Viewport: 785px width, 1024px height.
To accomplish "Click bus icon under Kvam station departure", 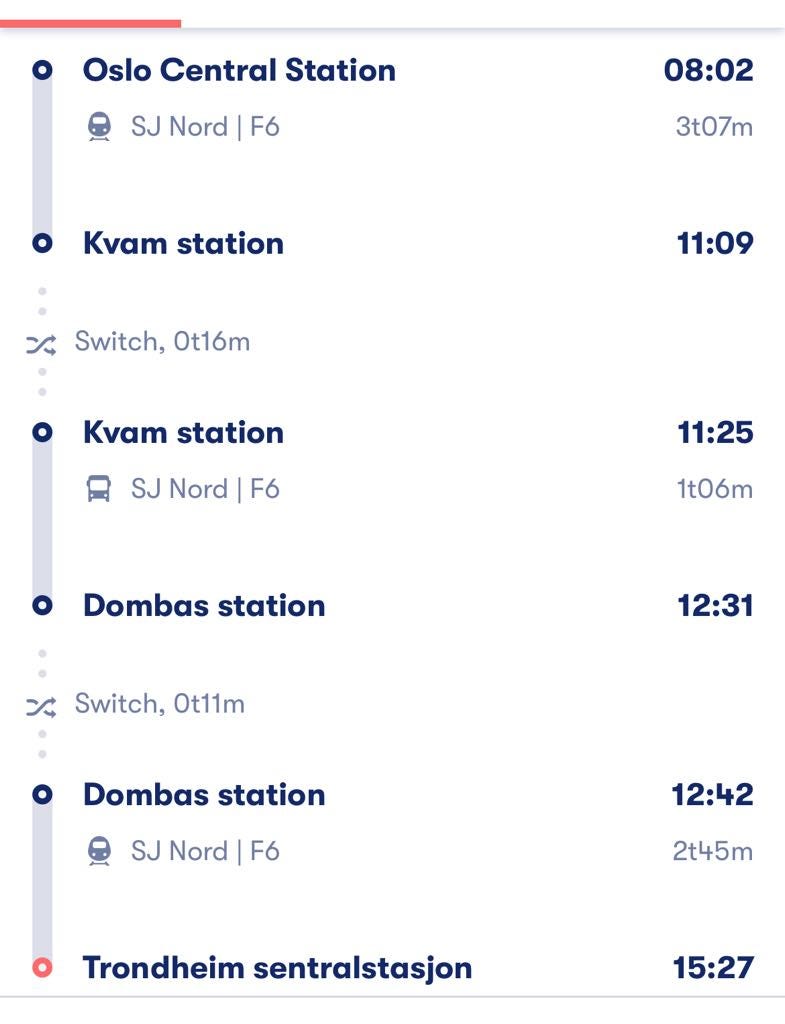I will [99, 488].
